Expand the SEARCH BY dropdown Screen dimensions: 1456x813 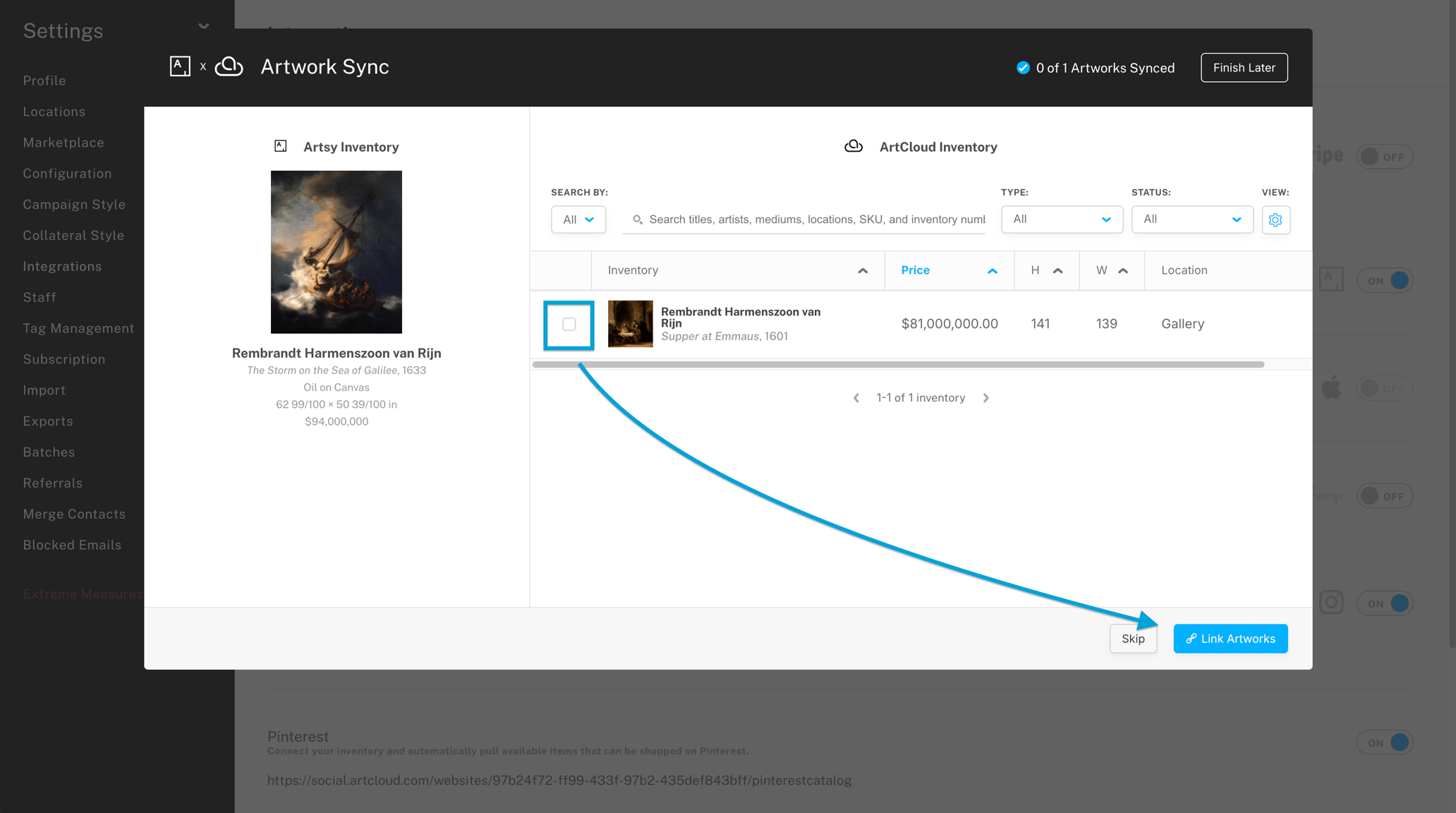(578, 219)
